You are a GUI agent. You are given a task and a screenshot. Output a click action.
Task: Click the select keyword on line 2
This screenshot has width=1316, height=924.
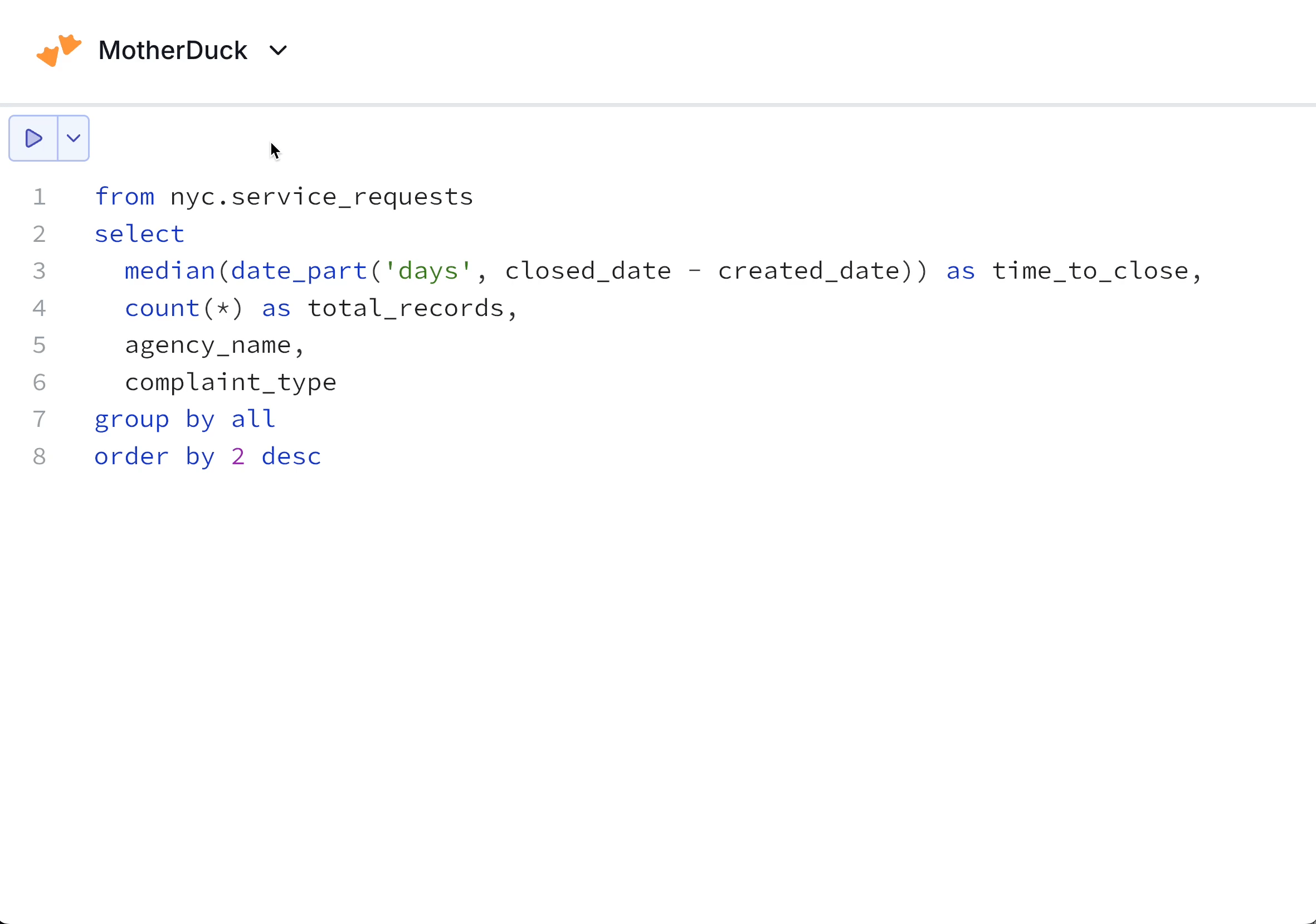click(x=139, y=234)
